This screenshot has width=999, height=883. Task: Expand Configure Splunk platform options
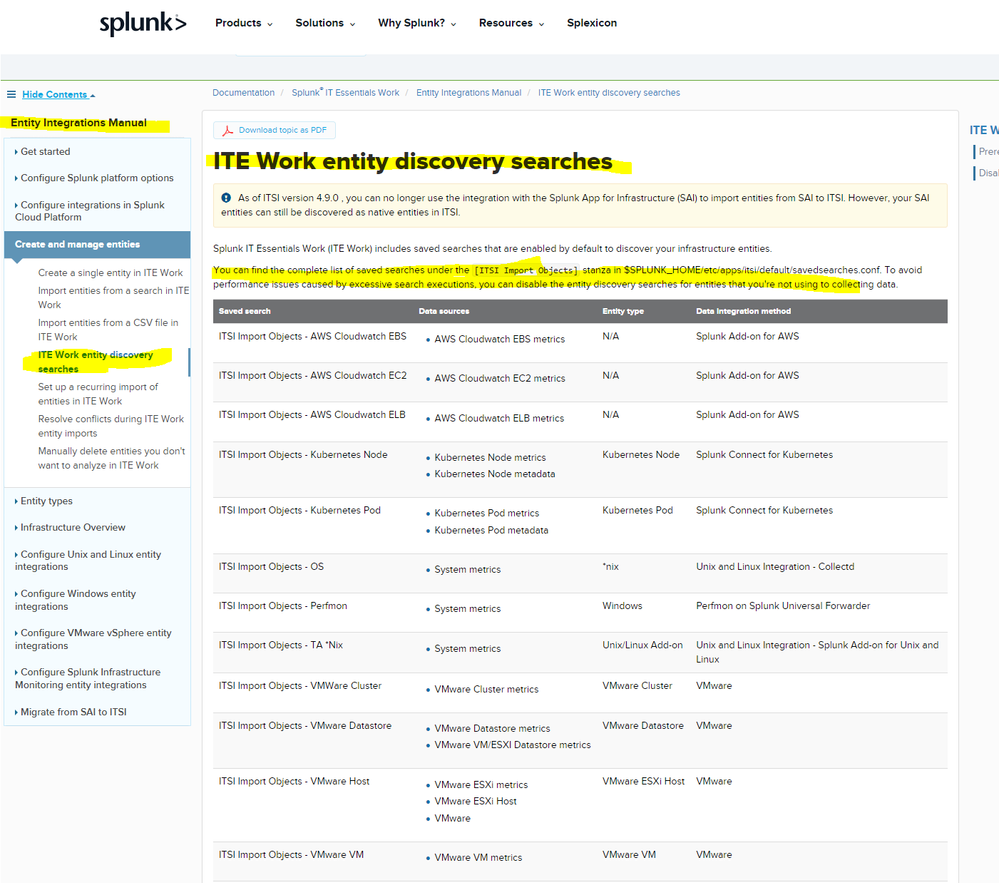point(94,178)
